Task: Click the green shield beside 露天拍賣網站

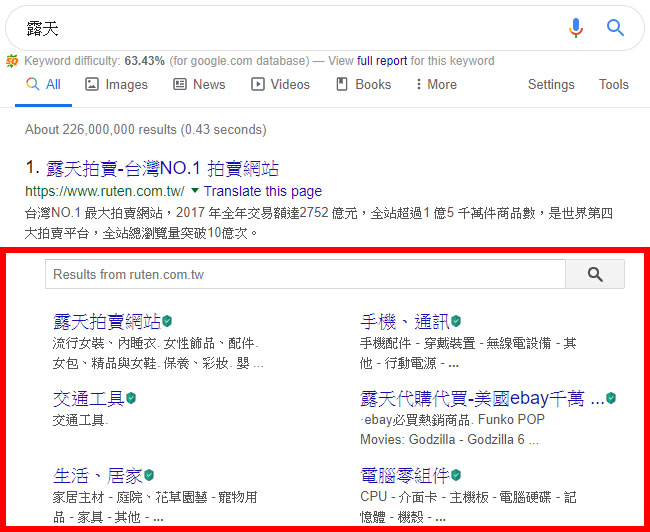Action: click(167, 321)
